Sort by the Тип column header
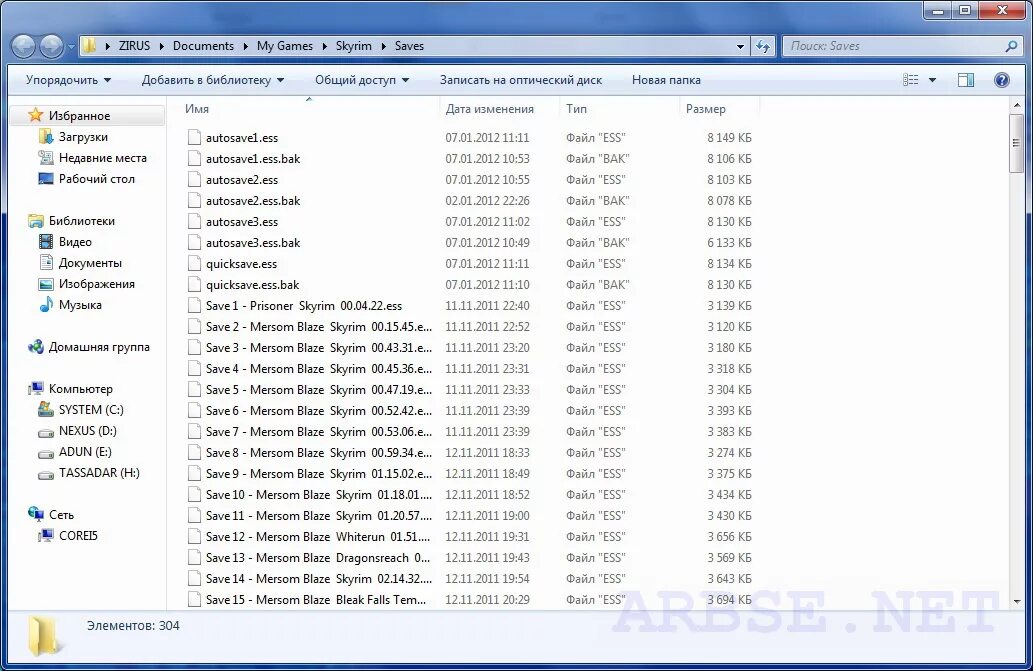Image resolution: width=1033 pixels, height=671 pixels. tap(619, 109)
